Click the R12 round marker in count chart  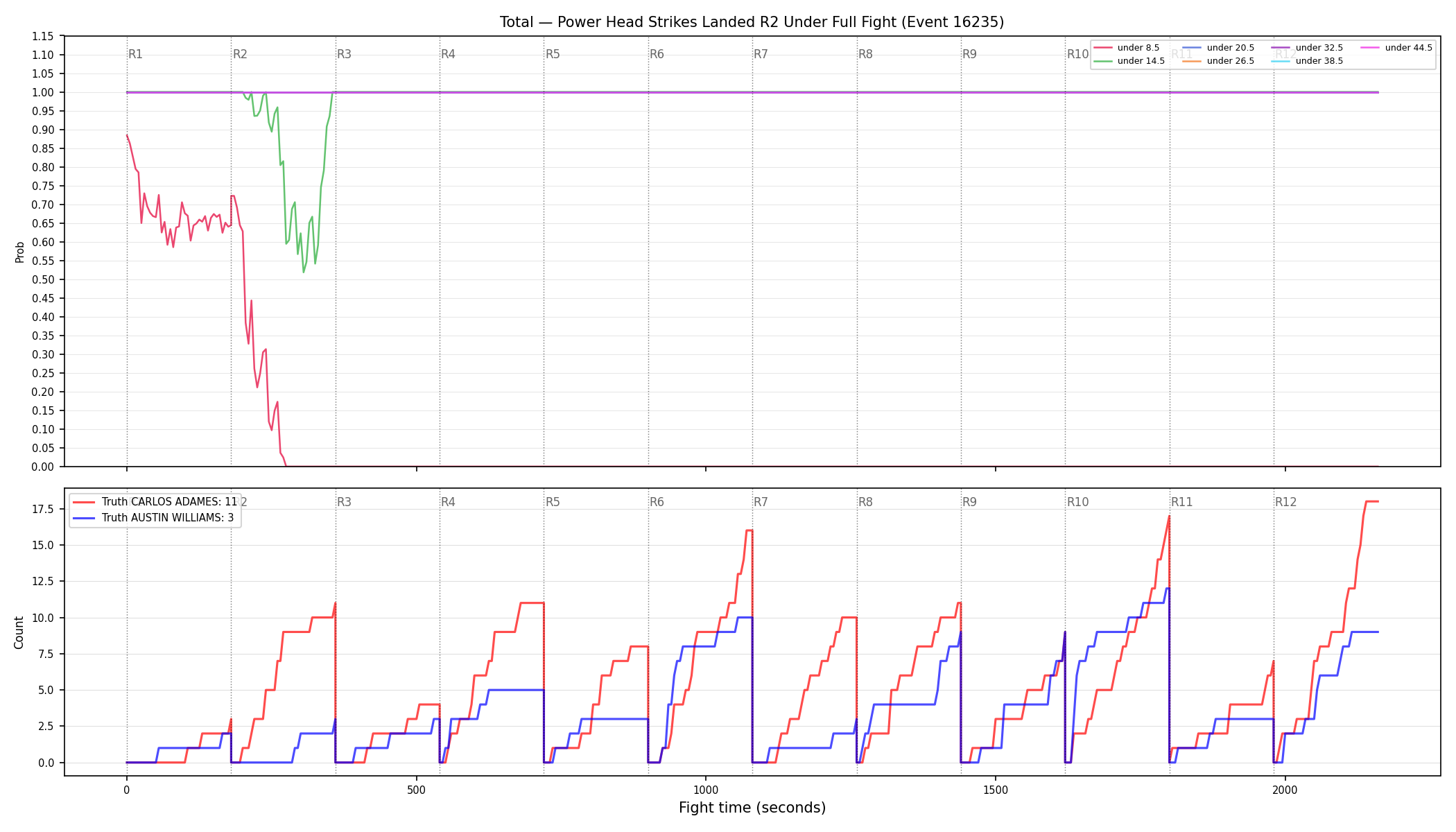(1286, 502)
